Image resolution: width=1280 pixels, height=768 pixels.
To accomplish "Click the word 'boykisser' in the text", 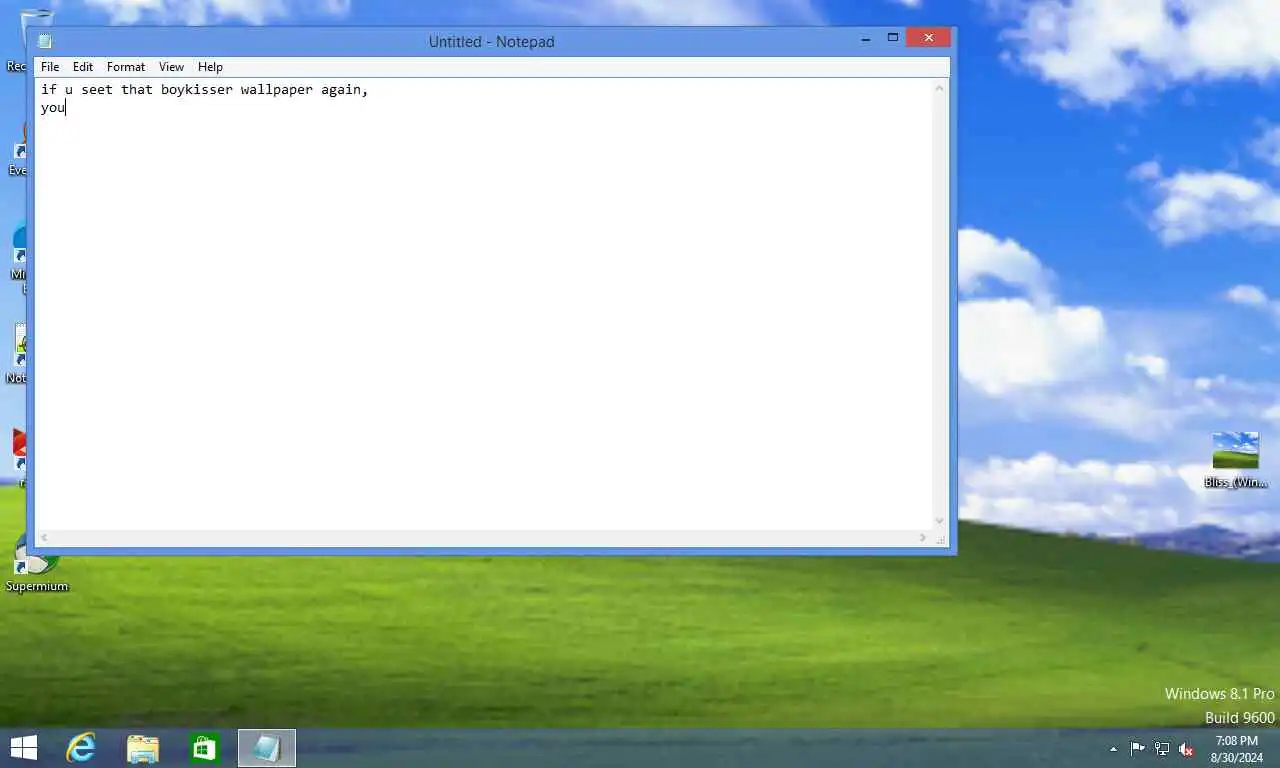I will click(x=196, y=90).
